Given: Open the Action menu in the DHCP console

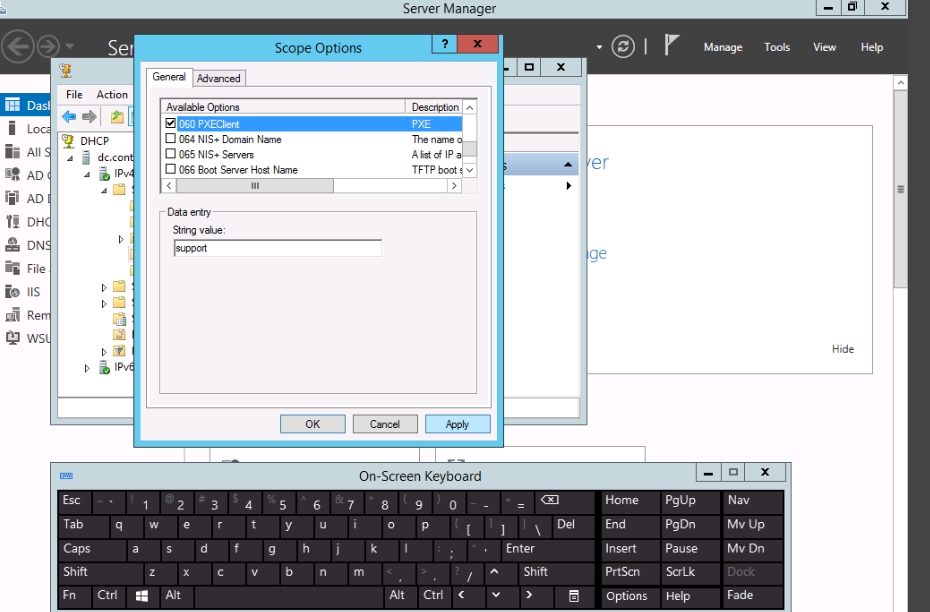Looking at the screenshot, I should (112, 94).
